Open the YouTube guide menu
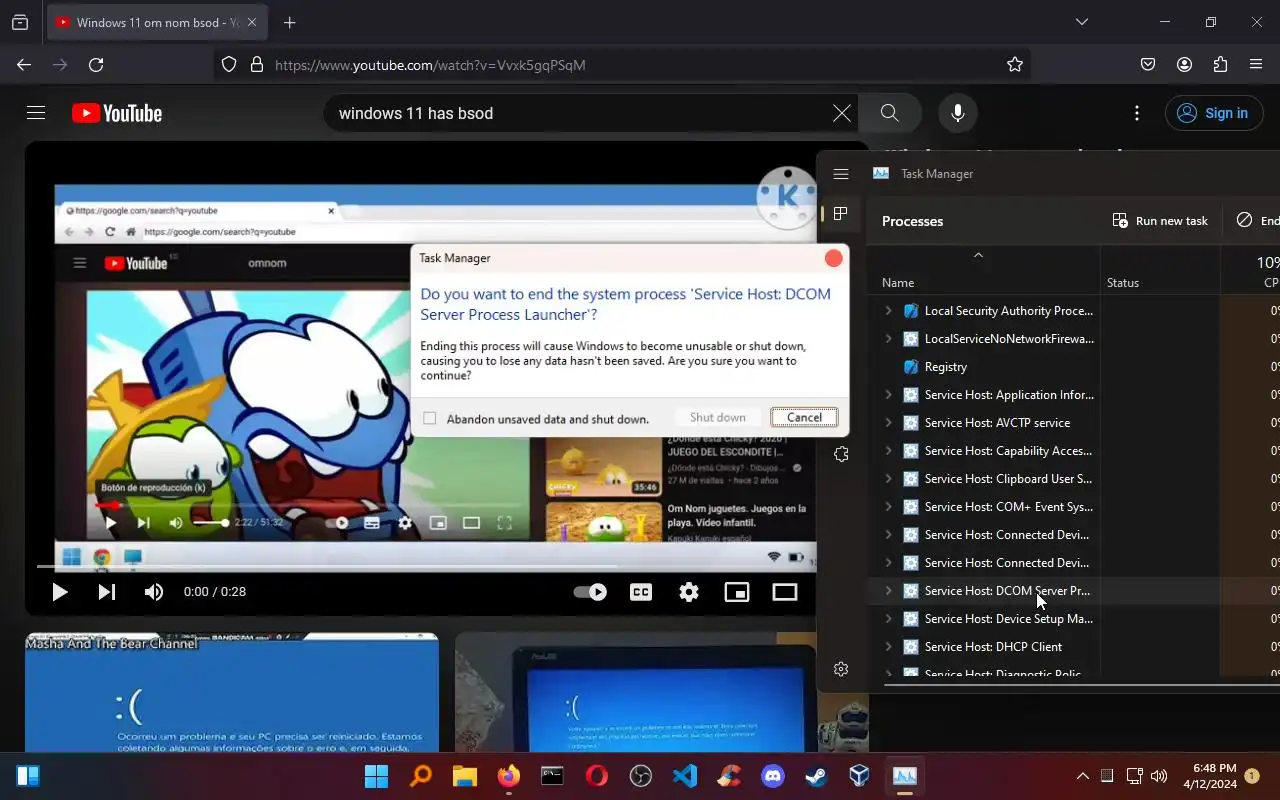Image resolution: width=1280 pixels, height=800 pixels. (x=36, y=113)
